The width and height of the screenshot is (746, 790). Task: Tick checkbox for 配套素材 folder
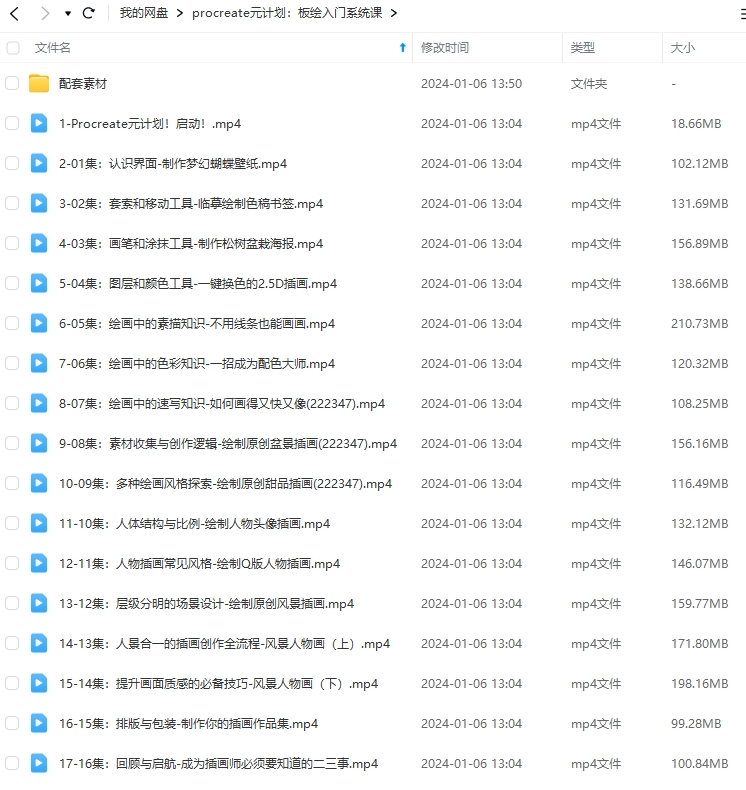click(12, 83)
